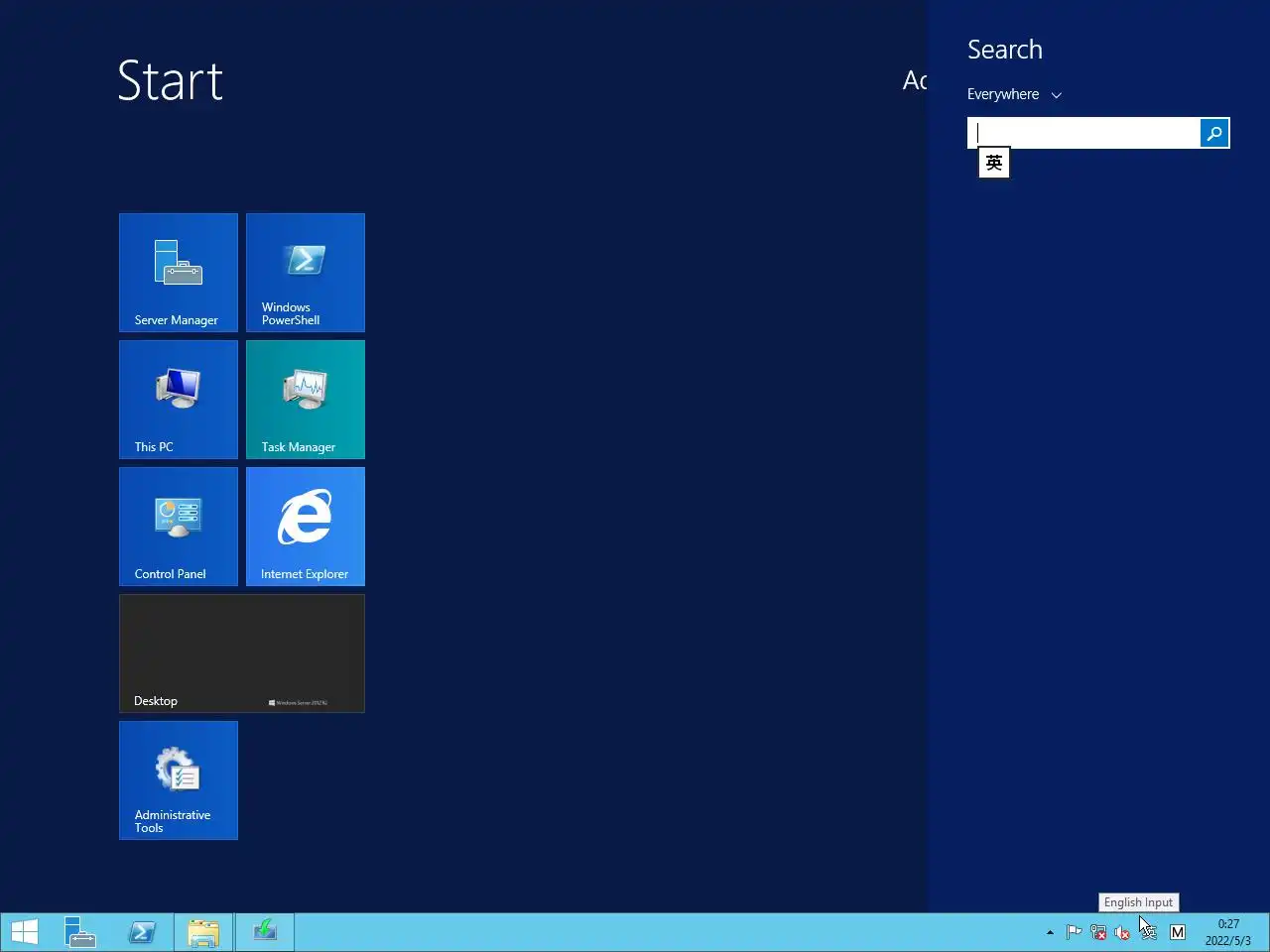Click the Start heading text

[171, 81]
